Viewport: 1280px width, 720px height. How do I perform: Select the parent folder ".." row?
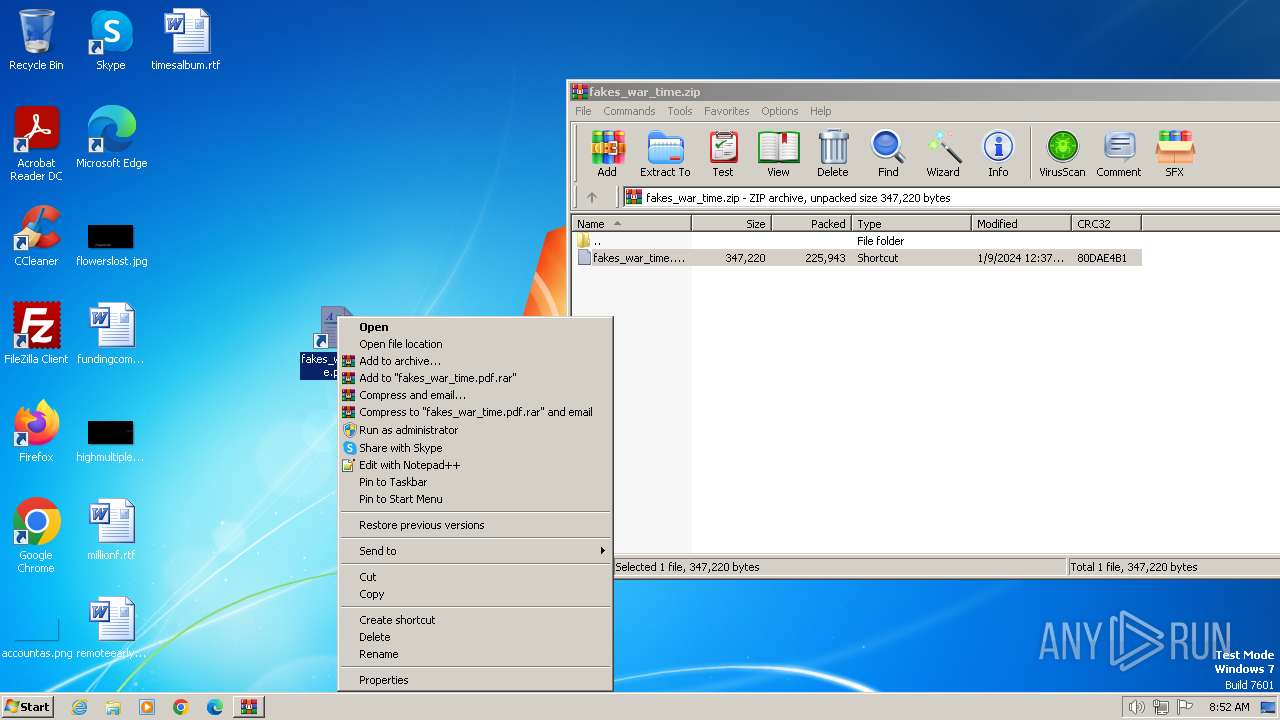(857, 241)
